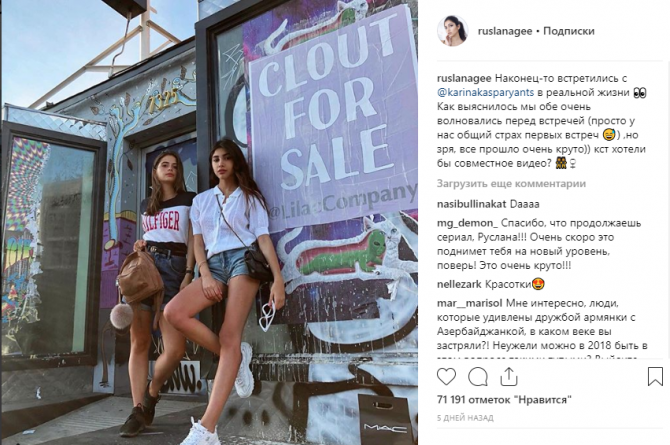This screenshot has width=670, height=445.
Task: Toggle the Подписки following button
Action: tap(568, 31)
